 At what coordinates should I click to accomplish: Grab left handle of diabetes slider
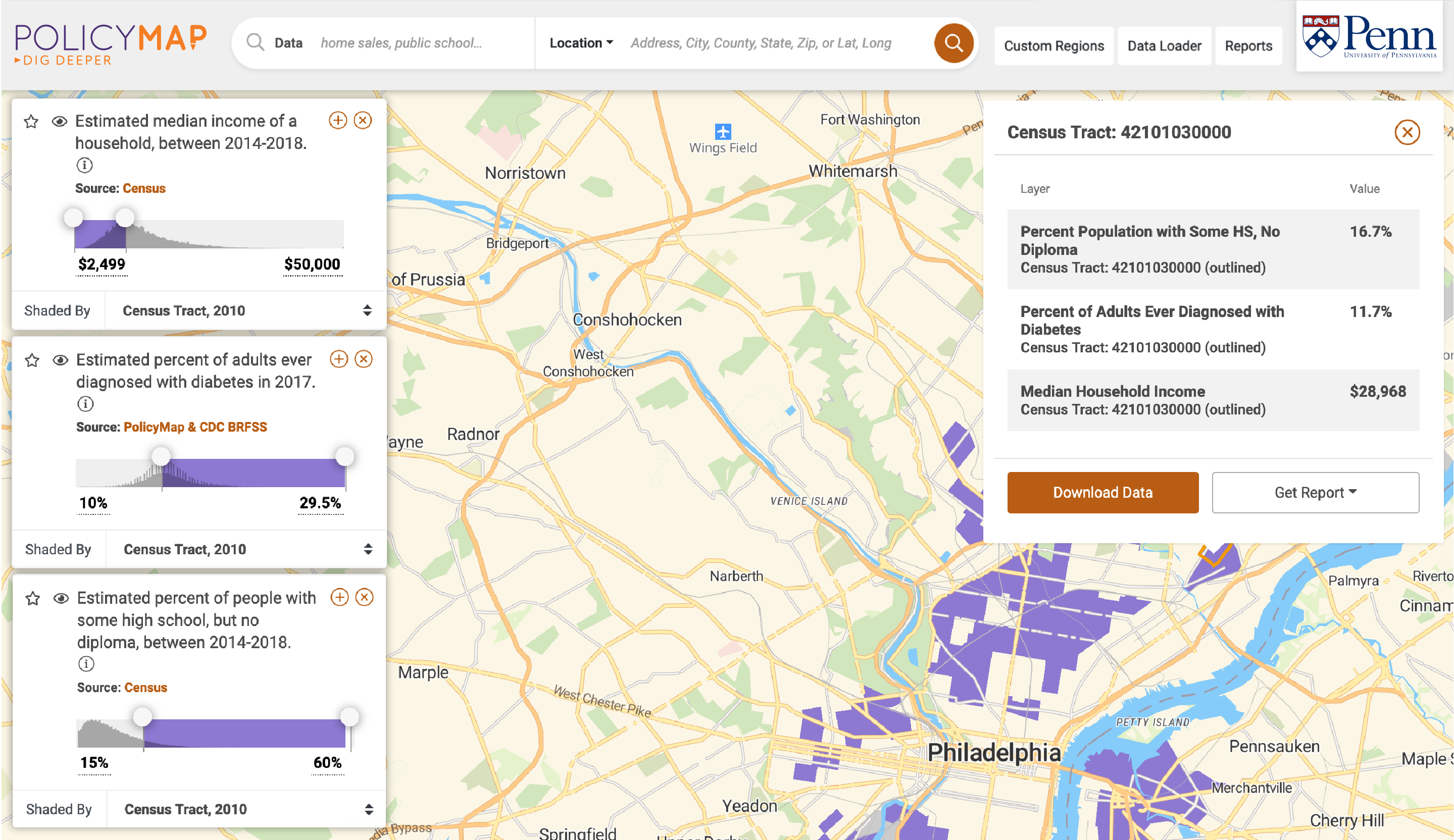click(x=161, y=457)
